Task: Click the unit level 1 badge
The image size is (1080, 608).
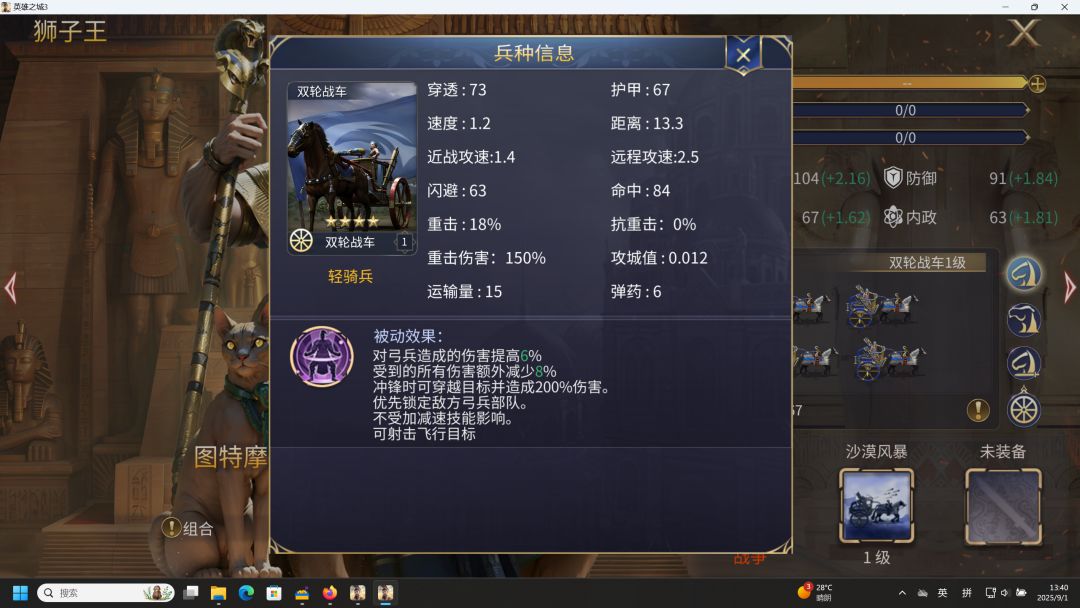Action: pyautogui.click(x=404, y=242)
